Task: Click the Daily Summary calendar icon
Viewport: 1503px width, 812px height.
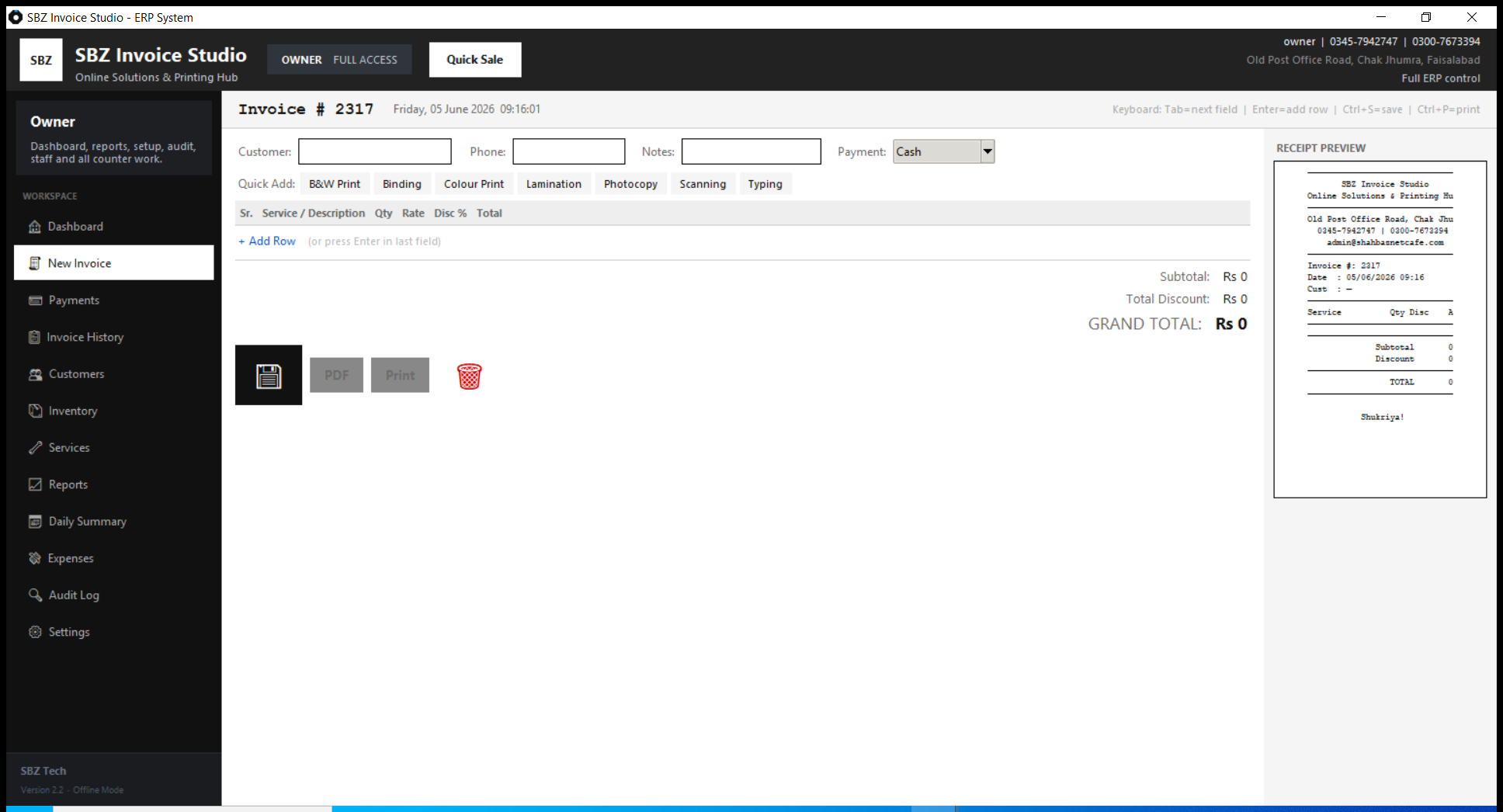Action: [x=35, y=522]
